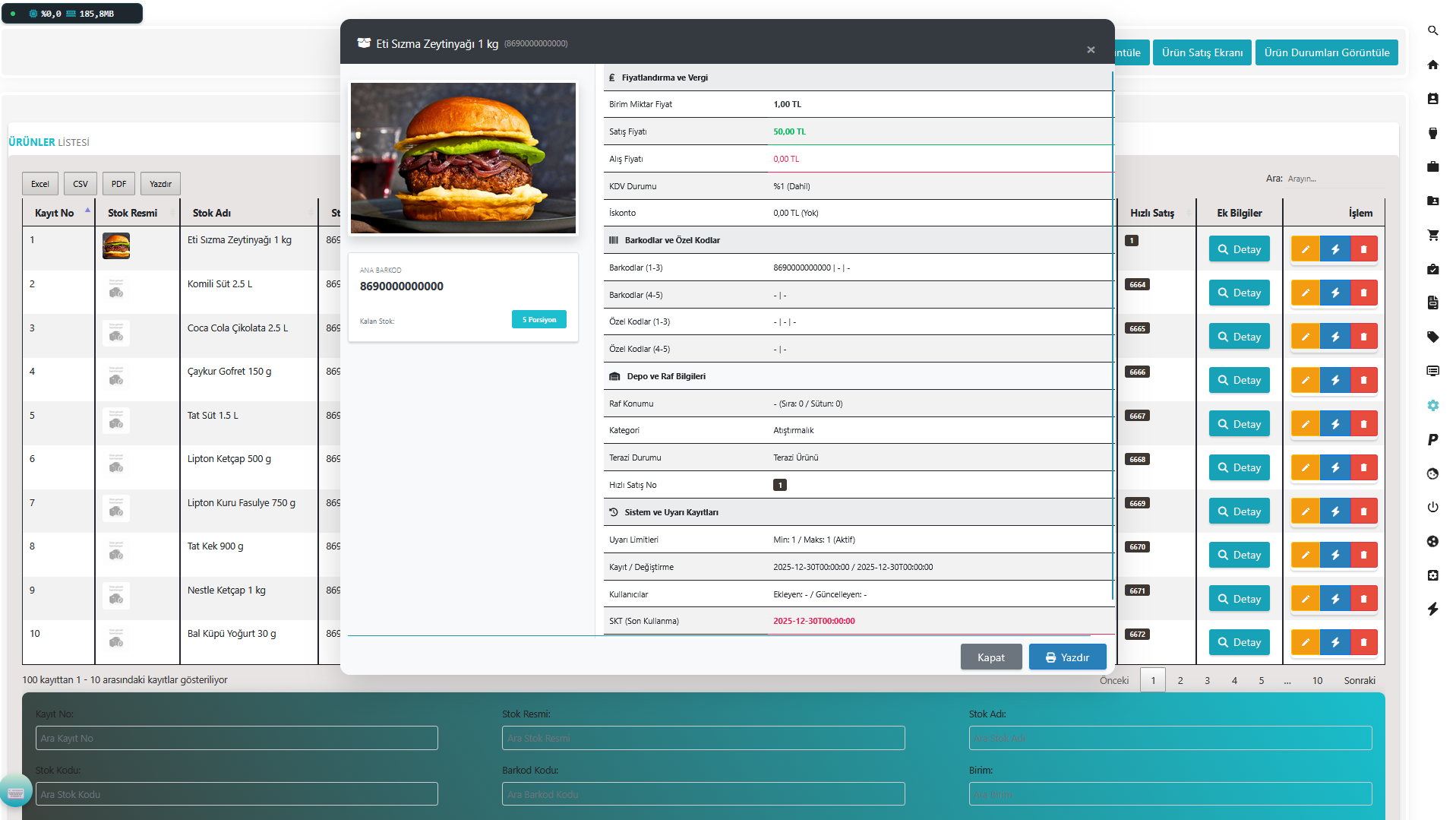The width and height of the screenshot is (1456, 820).
Task: Sort by Stok Adı column header
Action: click(x=212, y=213)
